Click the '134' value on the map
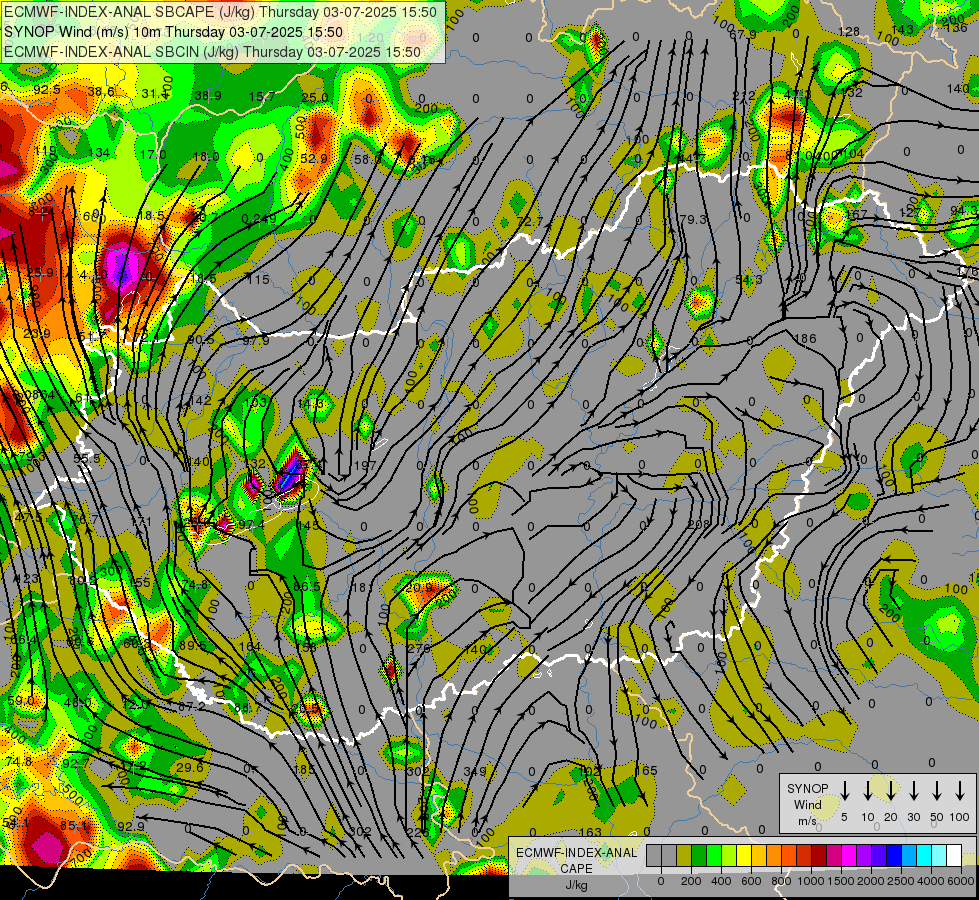The height and width of the screenshot is (900, 979). click(99, 152)
